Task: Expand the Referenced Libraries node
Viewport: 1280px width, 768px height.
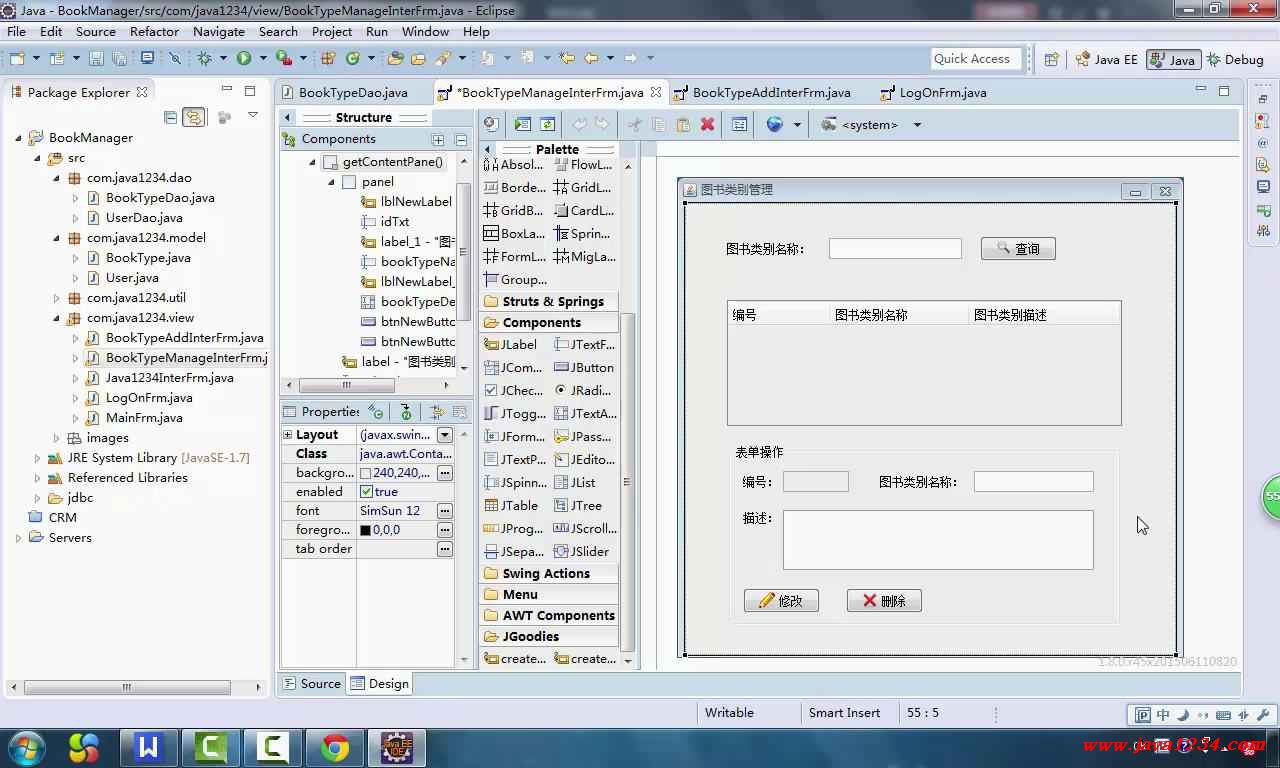Action: [x=38, y=478]
